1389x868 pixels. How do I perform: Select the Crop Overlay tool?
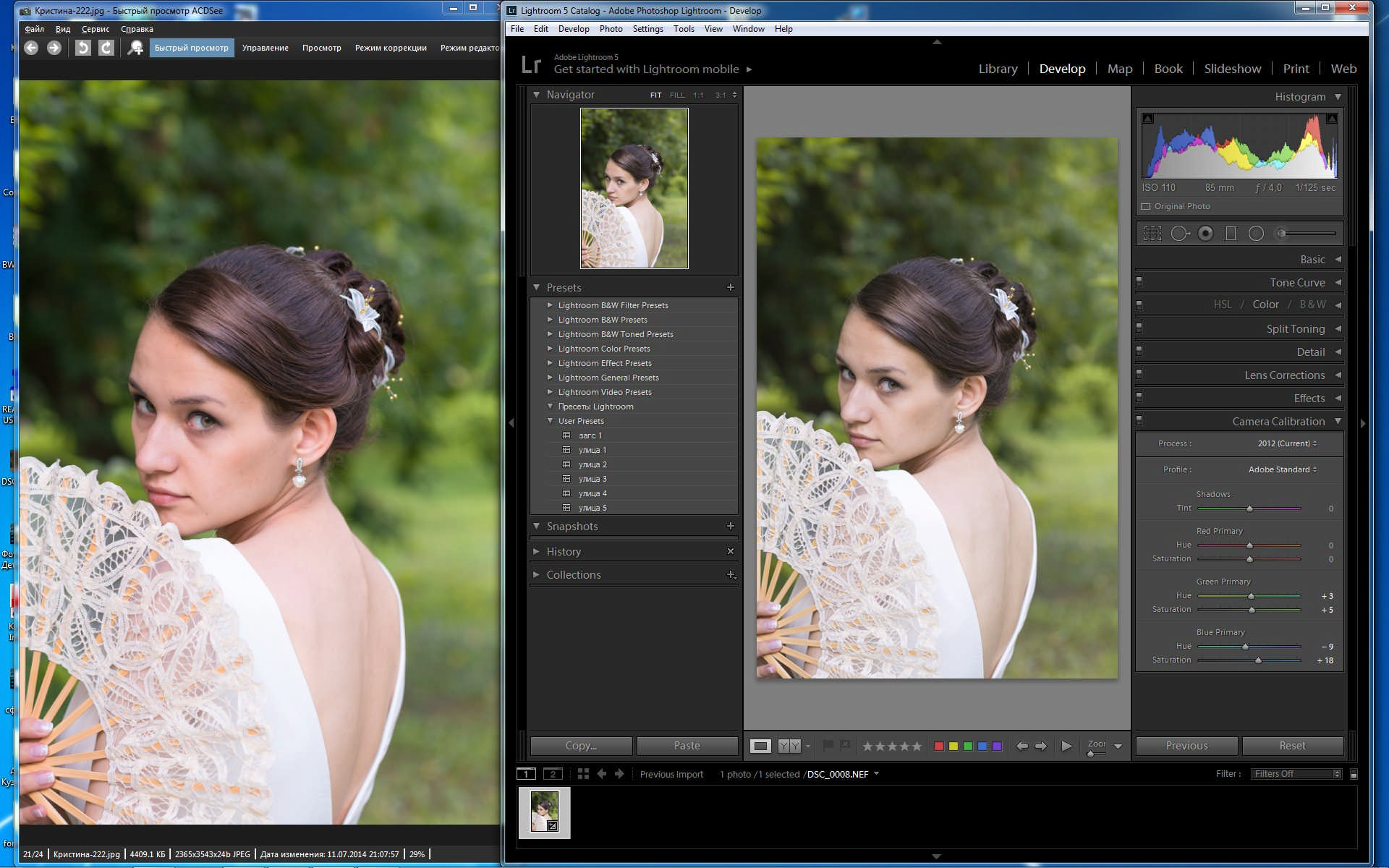click(1152, 233)
